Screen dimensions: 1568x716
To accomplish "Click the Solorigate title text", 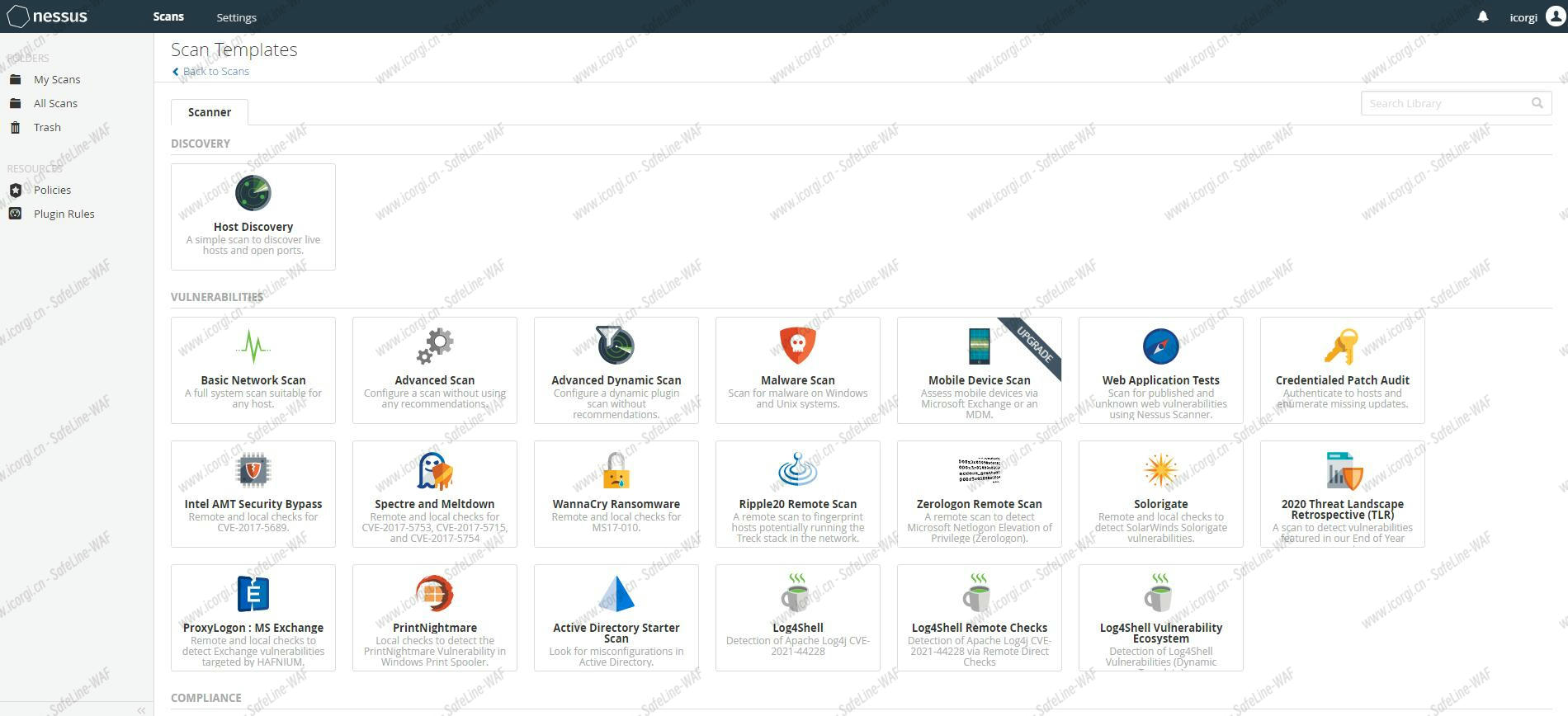I will (1161, 504).
